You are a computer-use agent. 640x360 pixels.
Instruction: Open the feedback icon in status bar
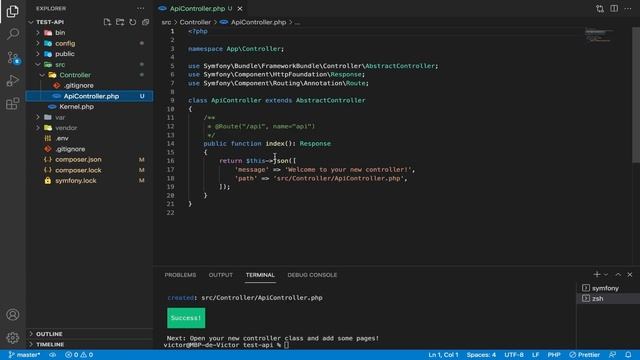tap(612, 355)
